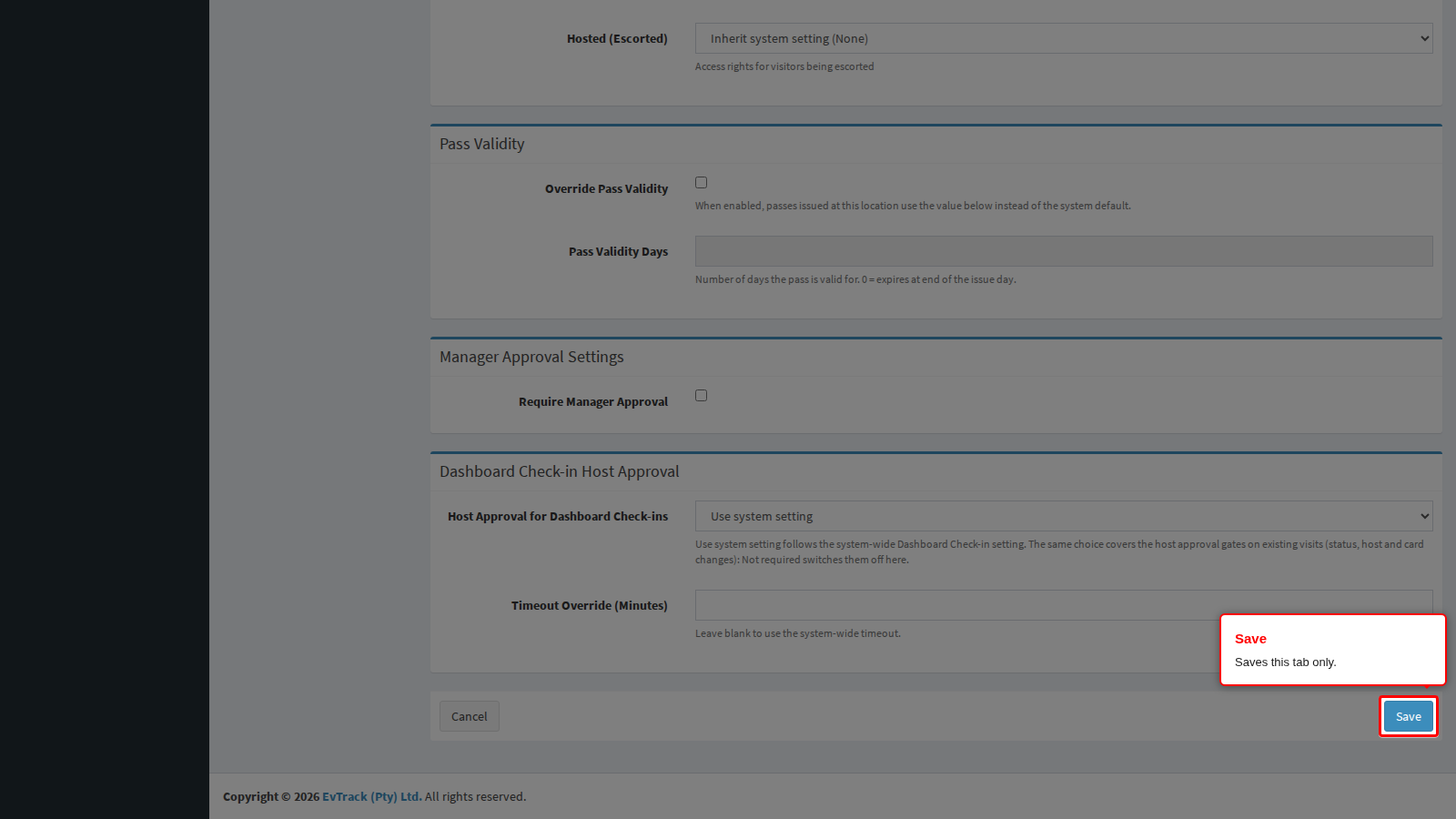The image size is (1456, 819).
Task: Open the EvTrack (Pty) Ltd. link
Action: point(372,796)
